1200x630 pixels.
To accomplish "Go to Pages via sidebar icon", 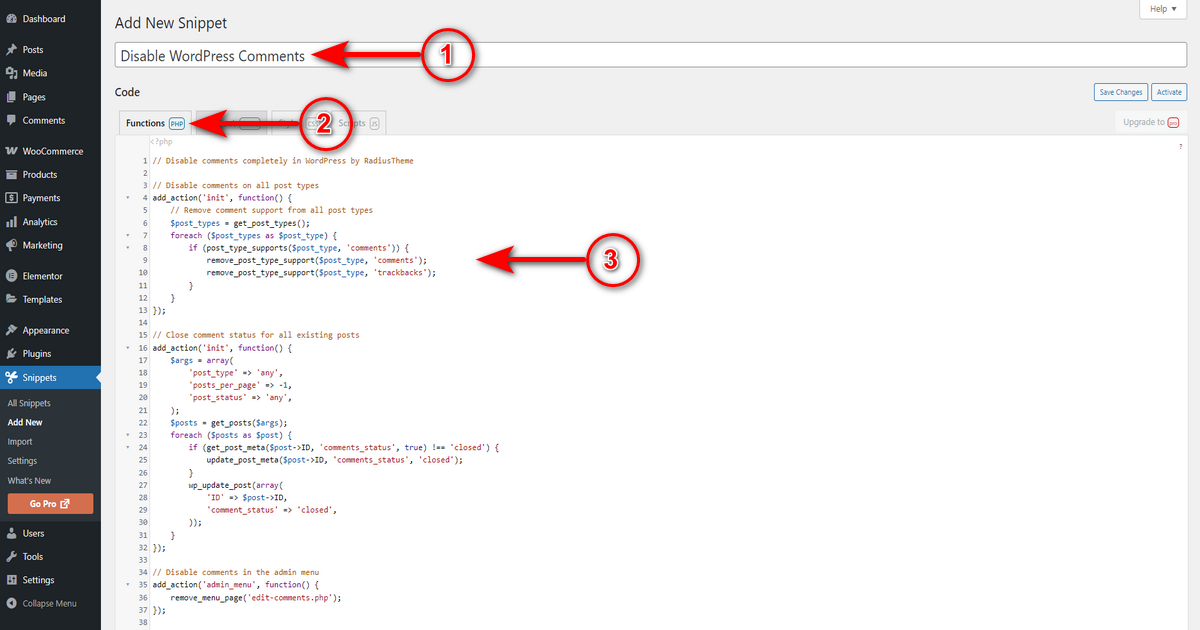I will 11,97.
